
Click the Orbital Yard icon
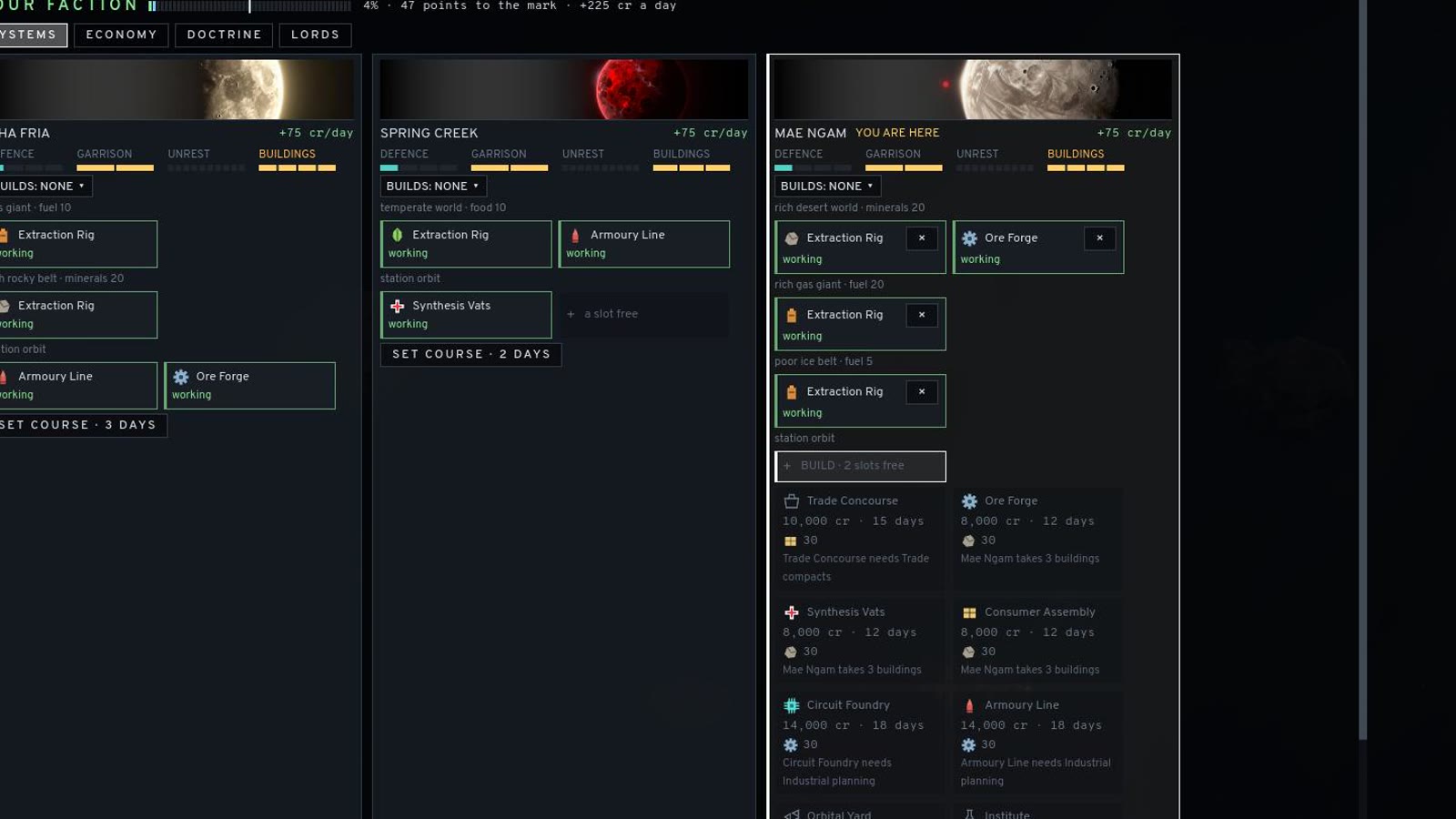(x=791, y=815)
